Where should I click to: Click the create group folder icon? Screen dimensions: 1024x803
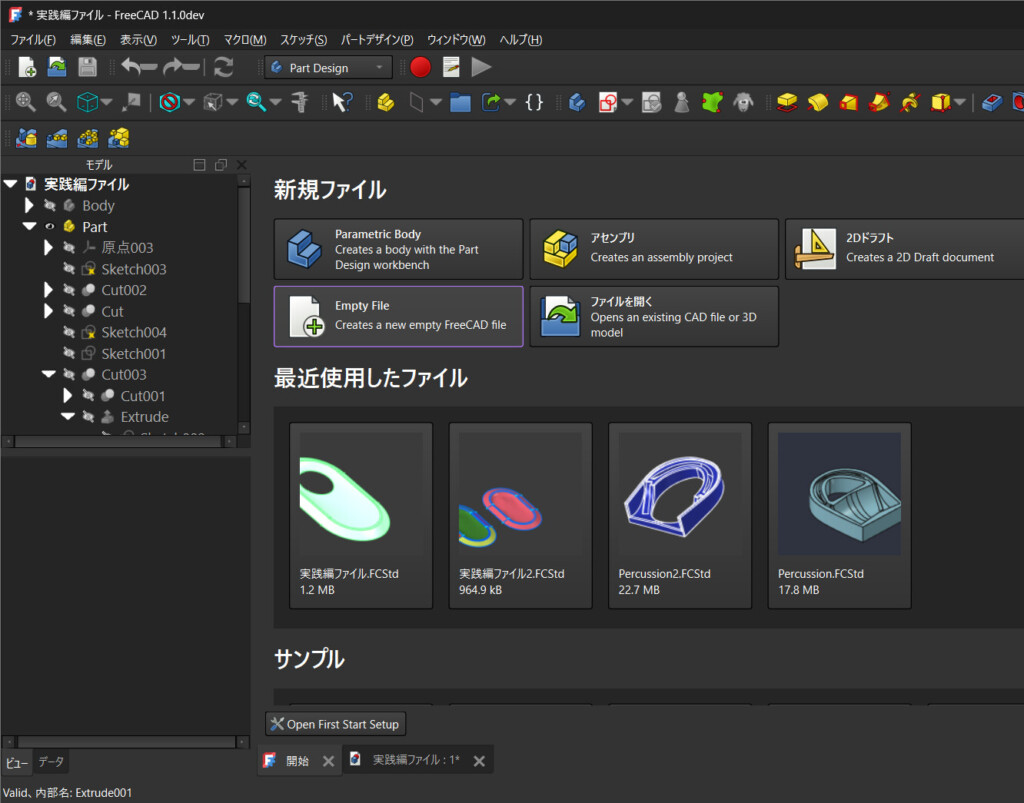click(x=460, y=102)
